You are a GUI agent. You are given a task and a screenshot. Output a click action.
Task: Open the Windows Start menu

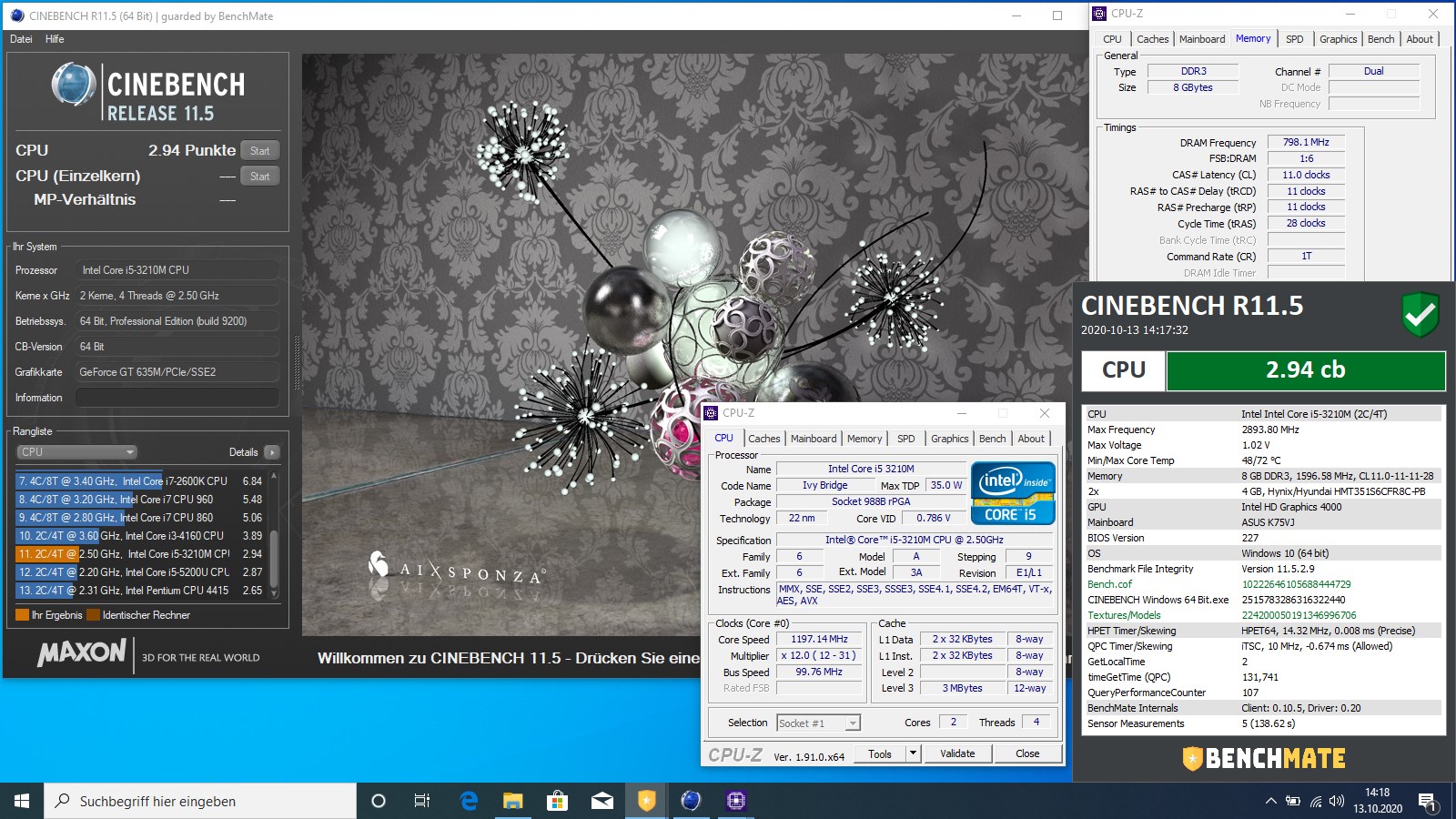[22, 801]
